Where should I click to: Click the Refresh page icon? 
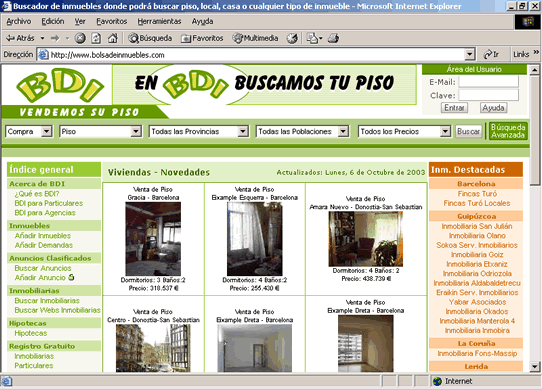pos(96,38)
